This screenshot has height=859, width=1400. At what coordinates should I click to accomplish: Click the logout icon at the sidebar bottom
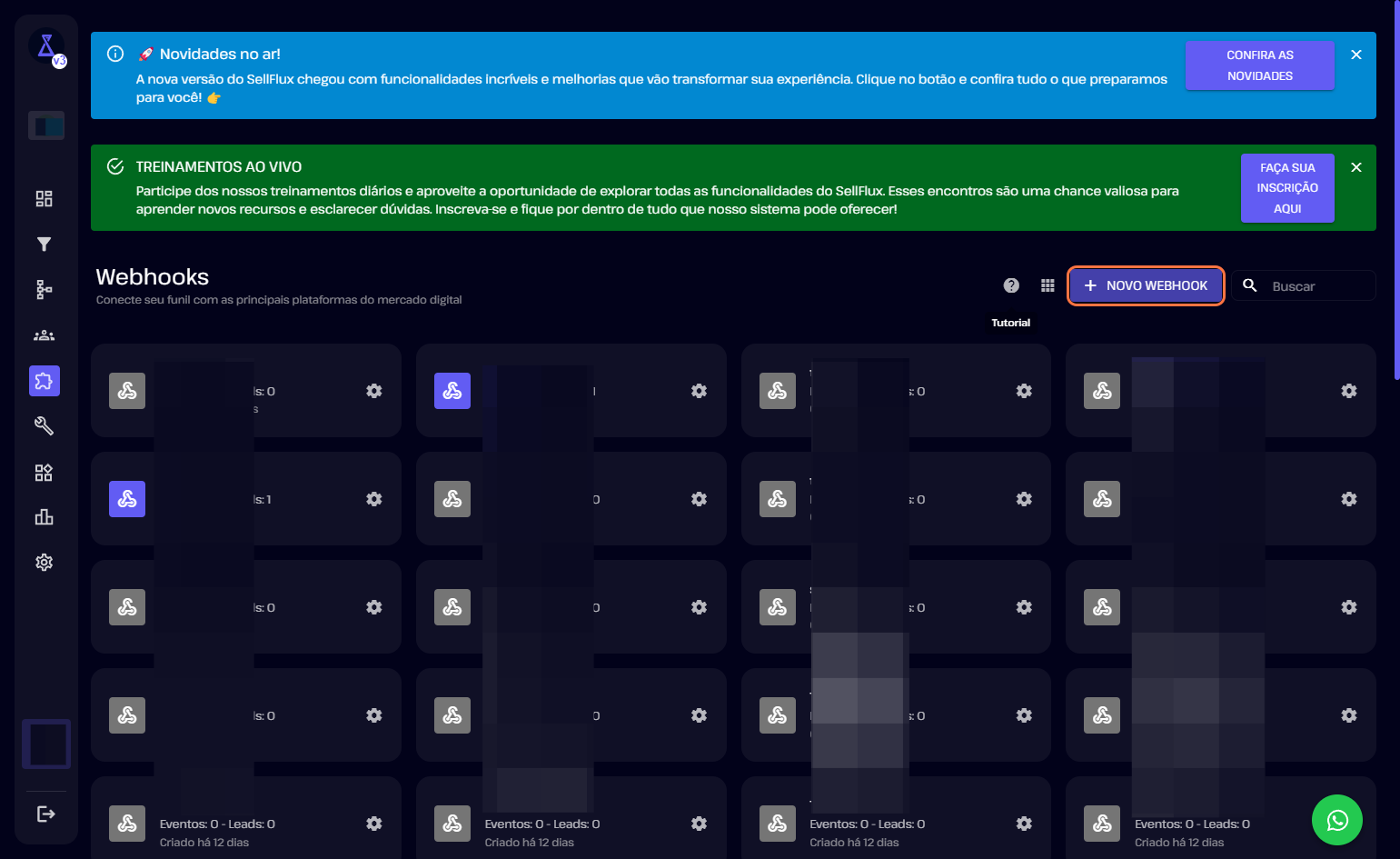pyautogui.click(x=45, y=814)
